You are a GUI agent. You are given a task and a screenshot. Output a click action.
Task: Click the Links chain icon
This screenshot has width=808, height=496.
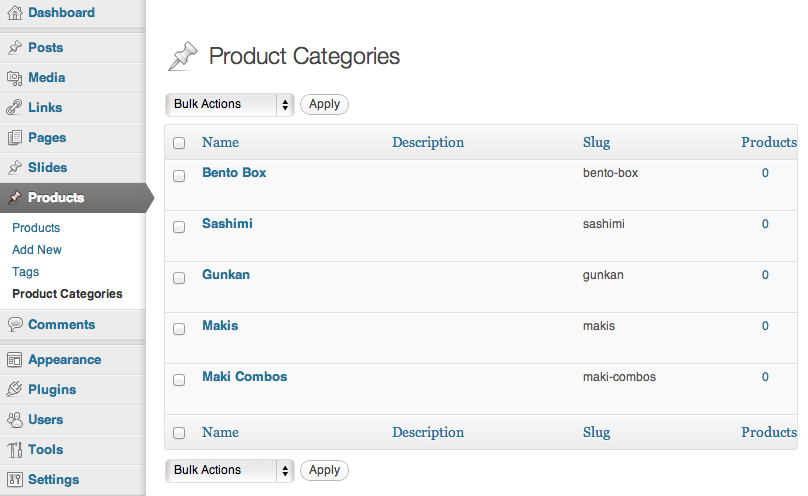(14, 108)
